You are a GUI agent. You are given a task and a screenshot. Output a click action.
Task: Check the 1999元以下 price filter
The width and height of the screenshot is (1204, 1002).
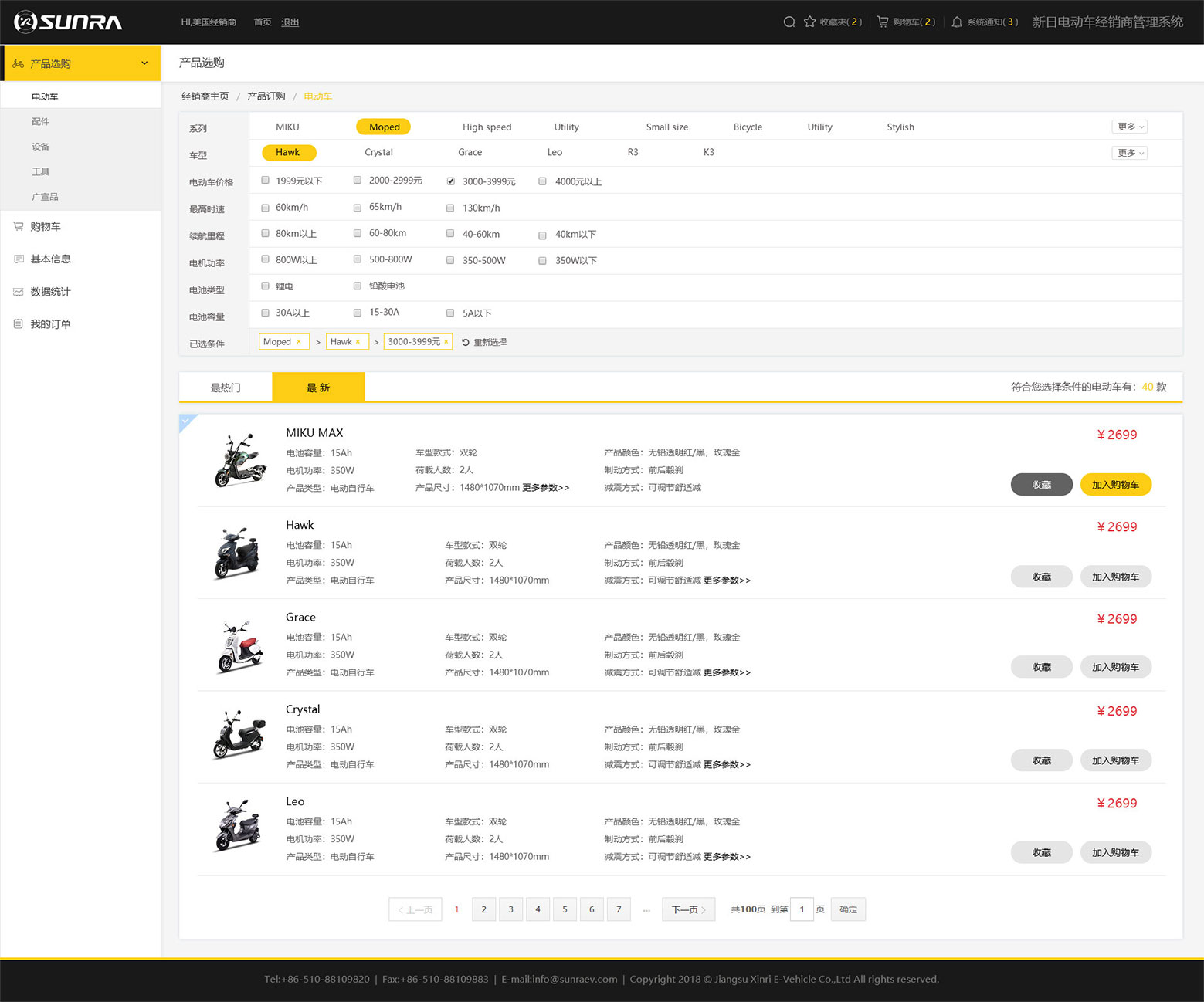tap(265, 181)
